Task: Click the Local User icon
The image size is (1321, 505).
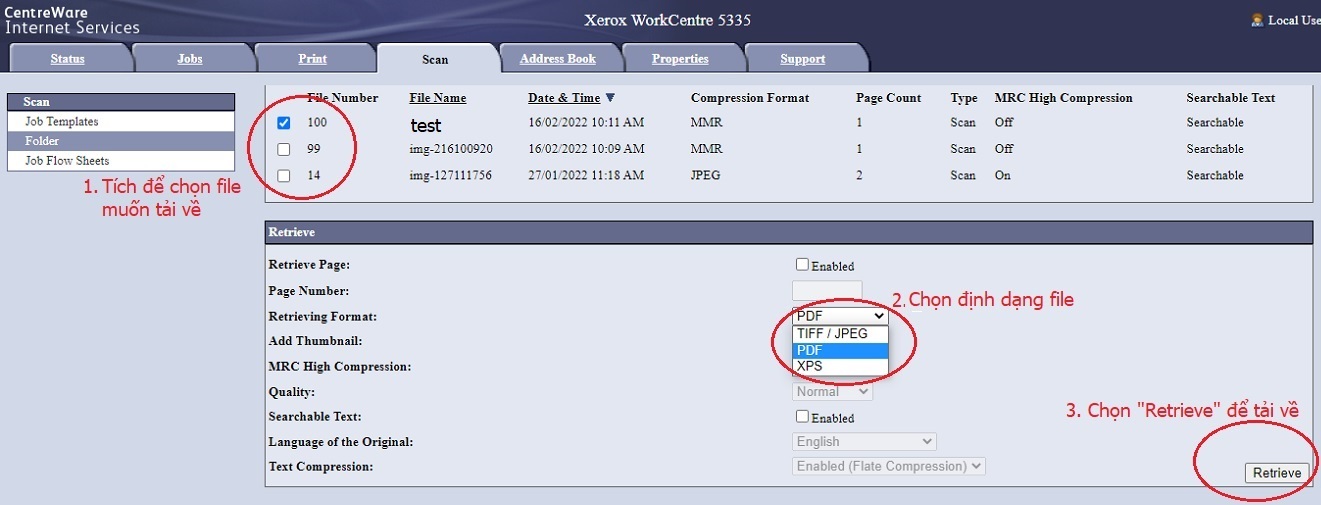Action: coord(1257,20)
